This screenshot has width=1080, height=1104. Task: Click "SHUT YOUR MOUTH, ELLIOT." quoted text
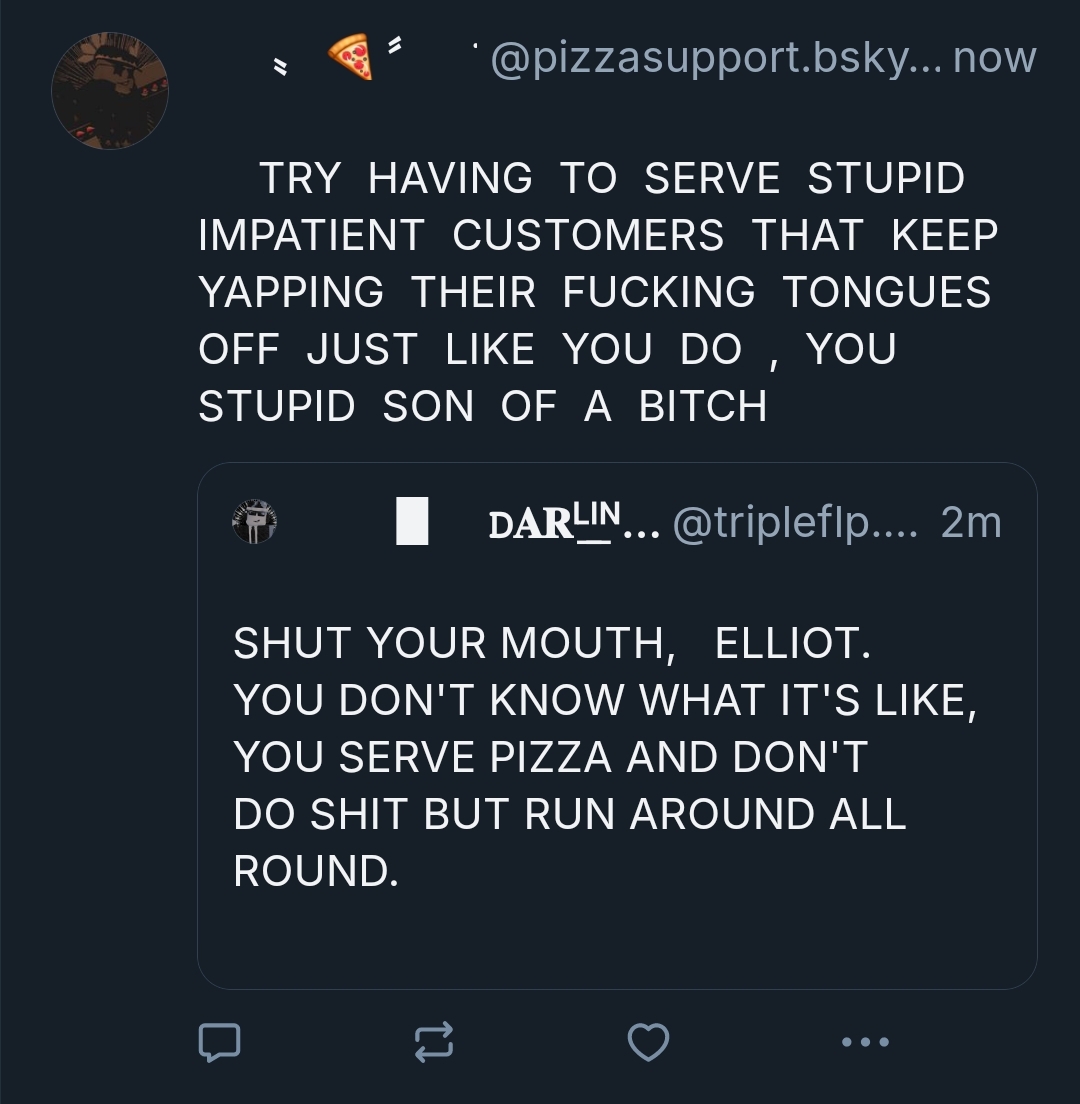click(x=552, y=643)
